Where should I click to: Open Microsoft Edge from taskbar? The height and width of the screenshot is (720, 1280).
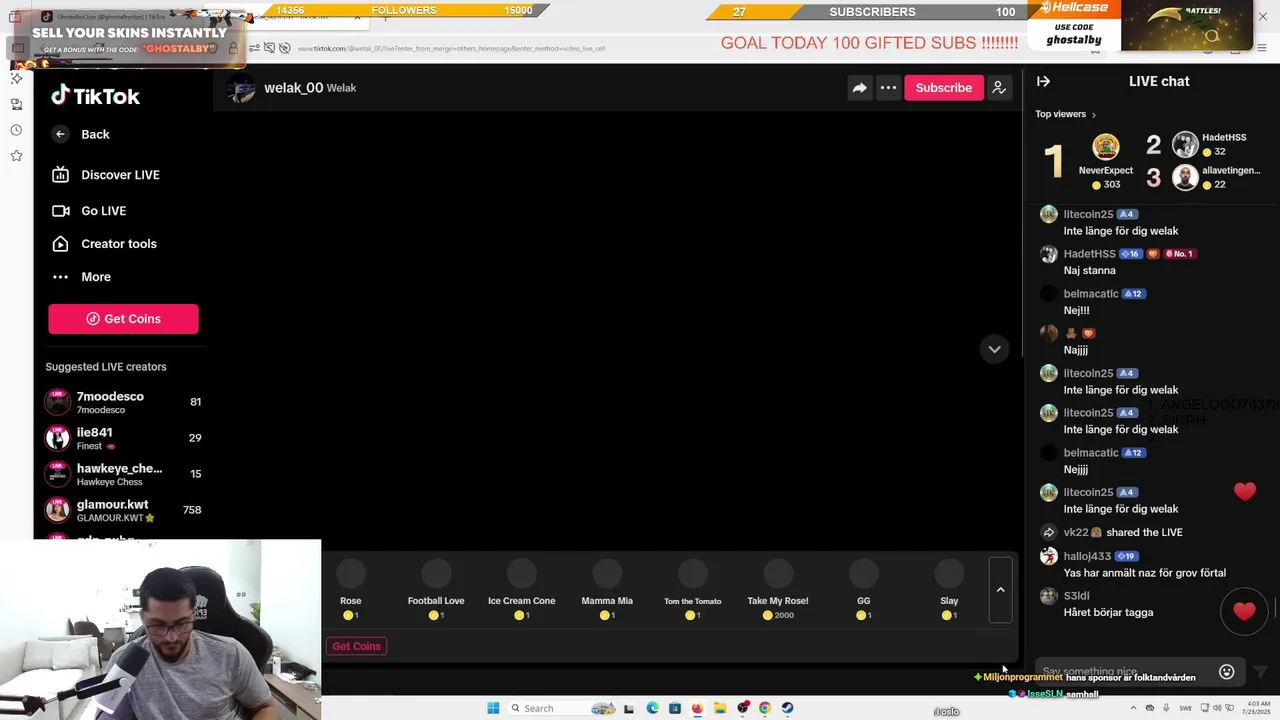(652, 708)
